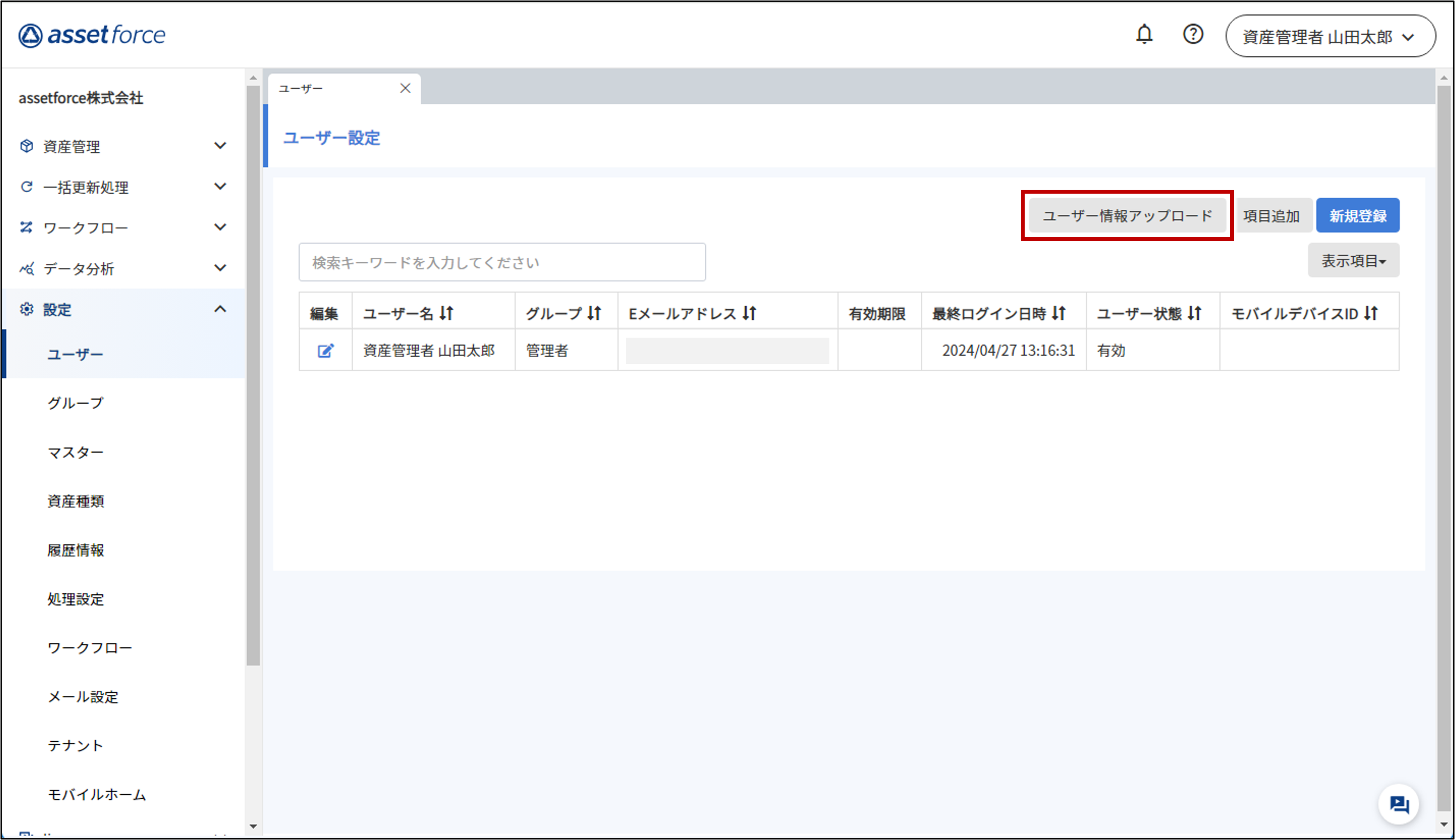Open 処理設定 in the settings submenu
Image resolution: width=1455 pixels, height=840 pixels.
point(75,599)
